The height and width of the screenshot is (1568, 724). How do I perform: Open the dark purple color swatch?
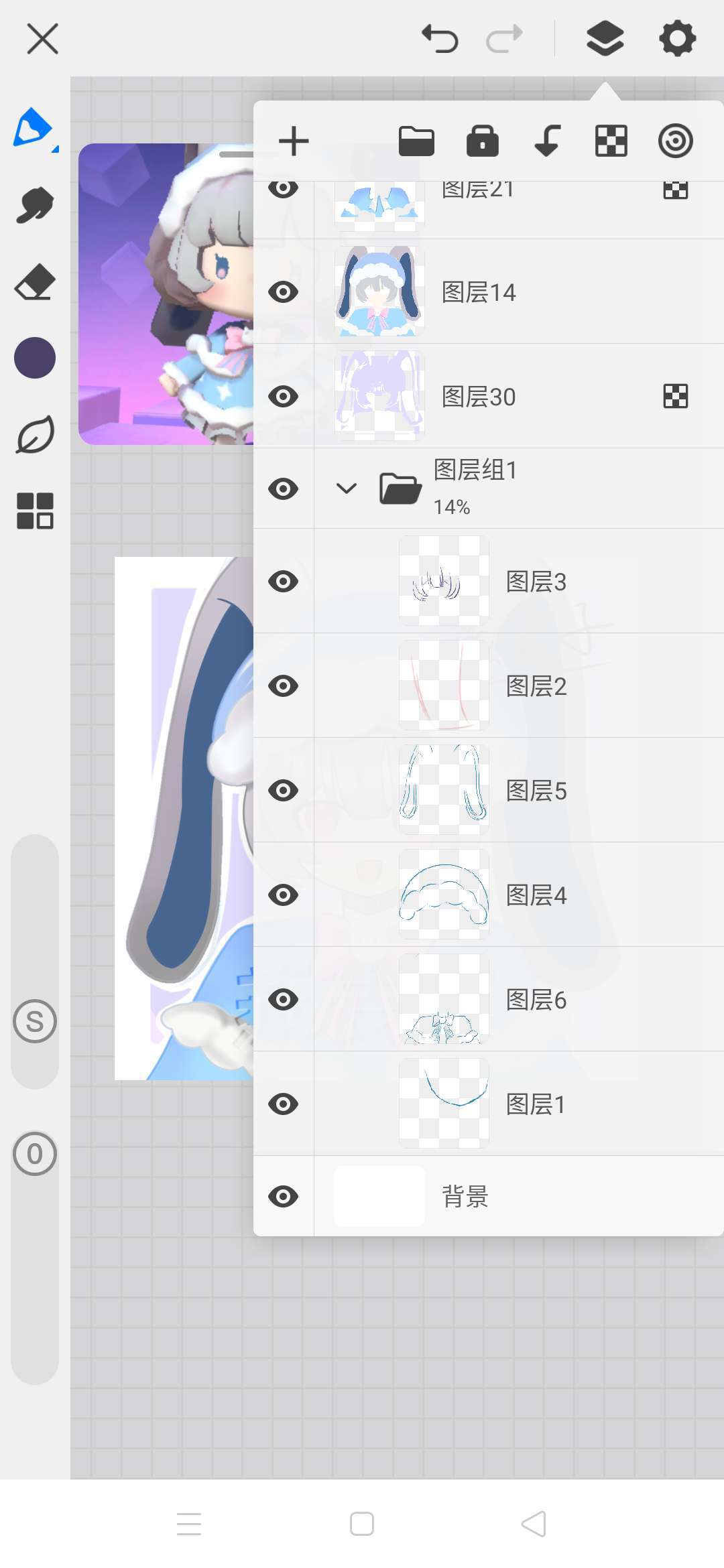point(35,358)
